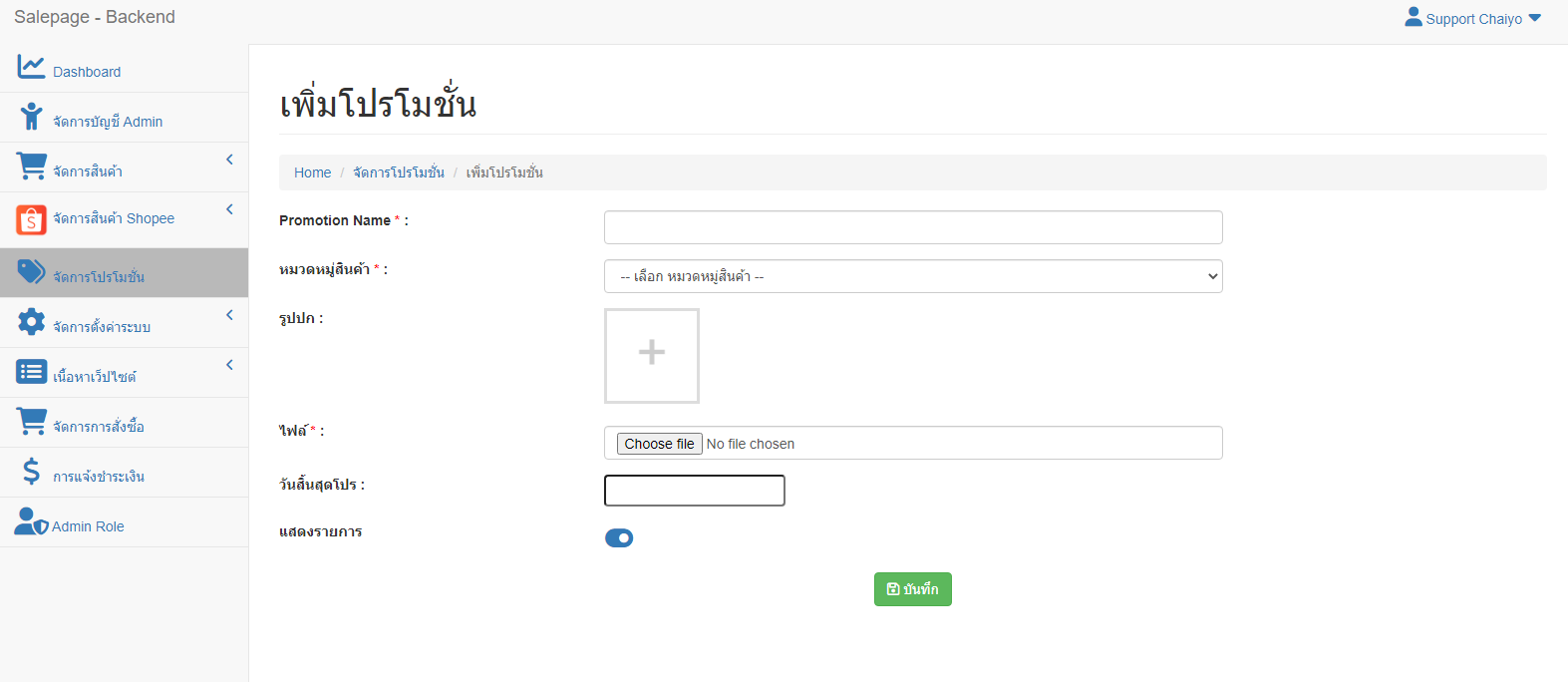Toggle the แสดงรายการ switch
Screen dimensions: 1568x682
619,538
